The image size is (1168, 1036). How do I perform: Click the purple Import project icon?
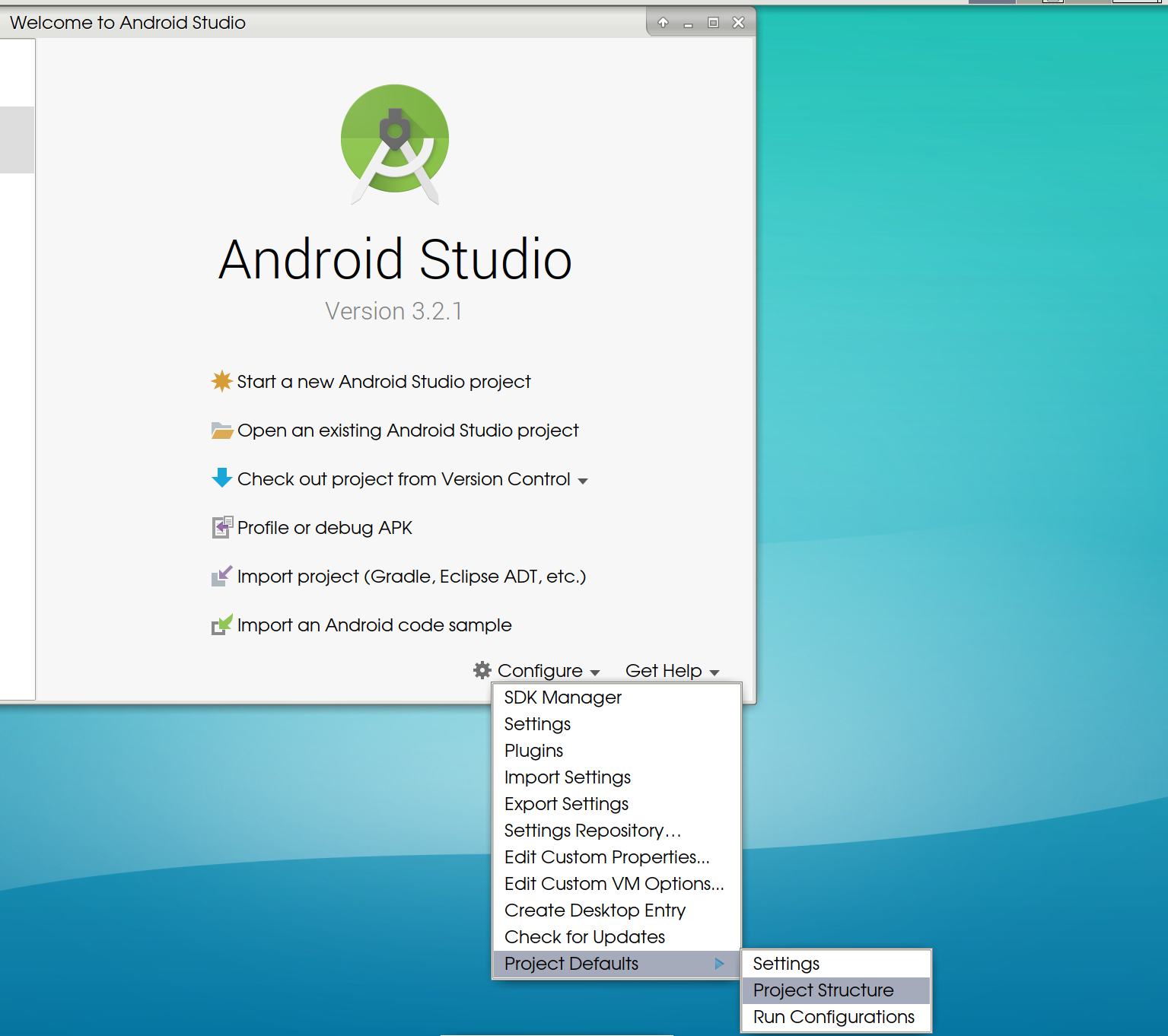(x=221, y=576)
